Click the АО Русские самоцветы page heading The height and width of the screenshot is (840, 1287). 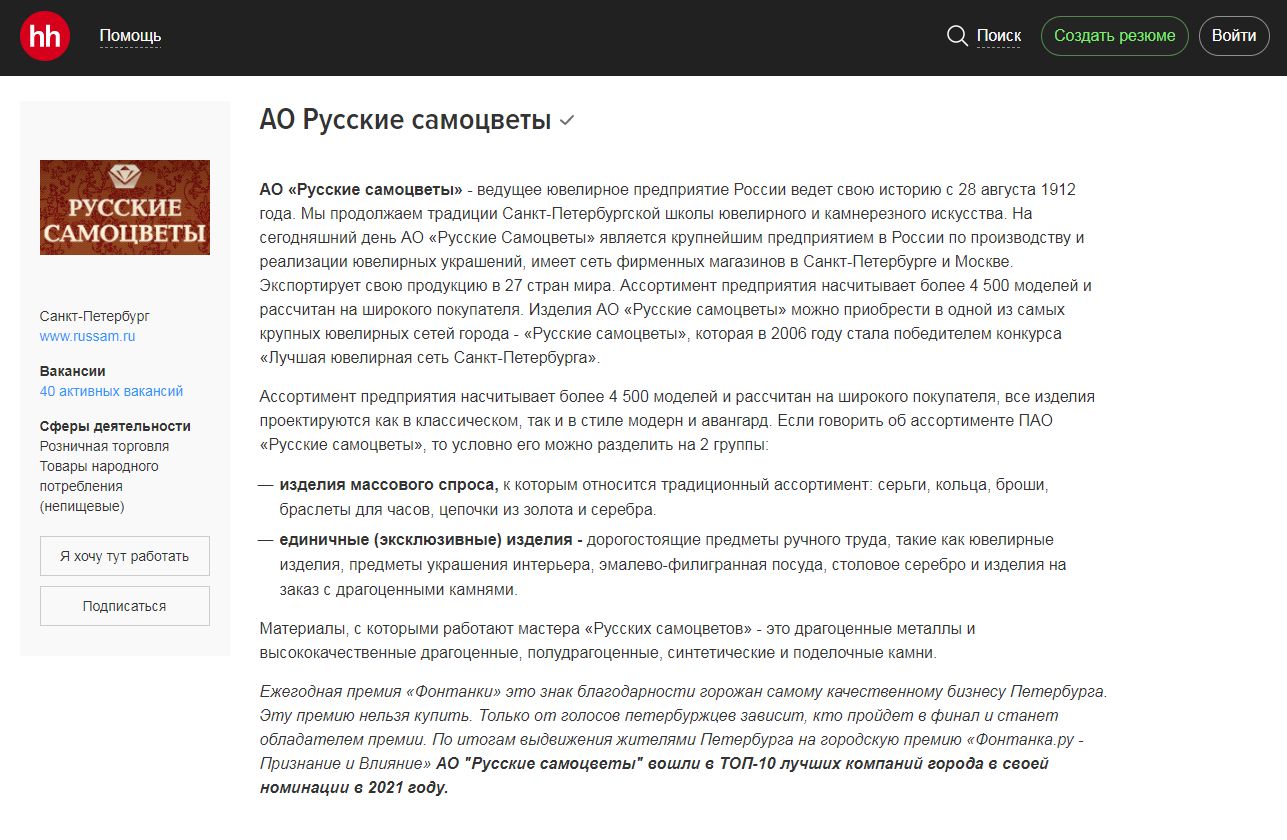point(405,121)
